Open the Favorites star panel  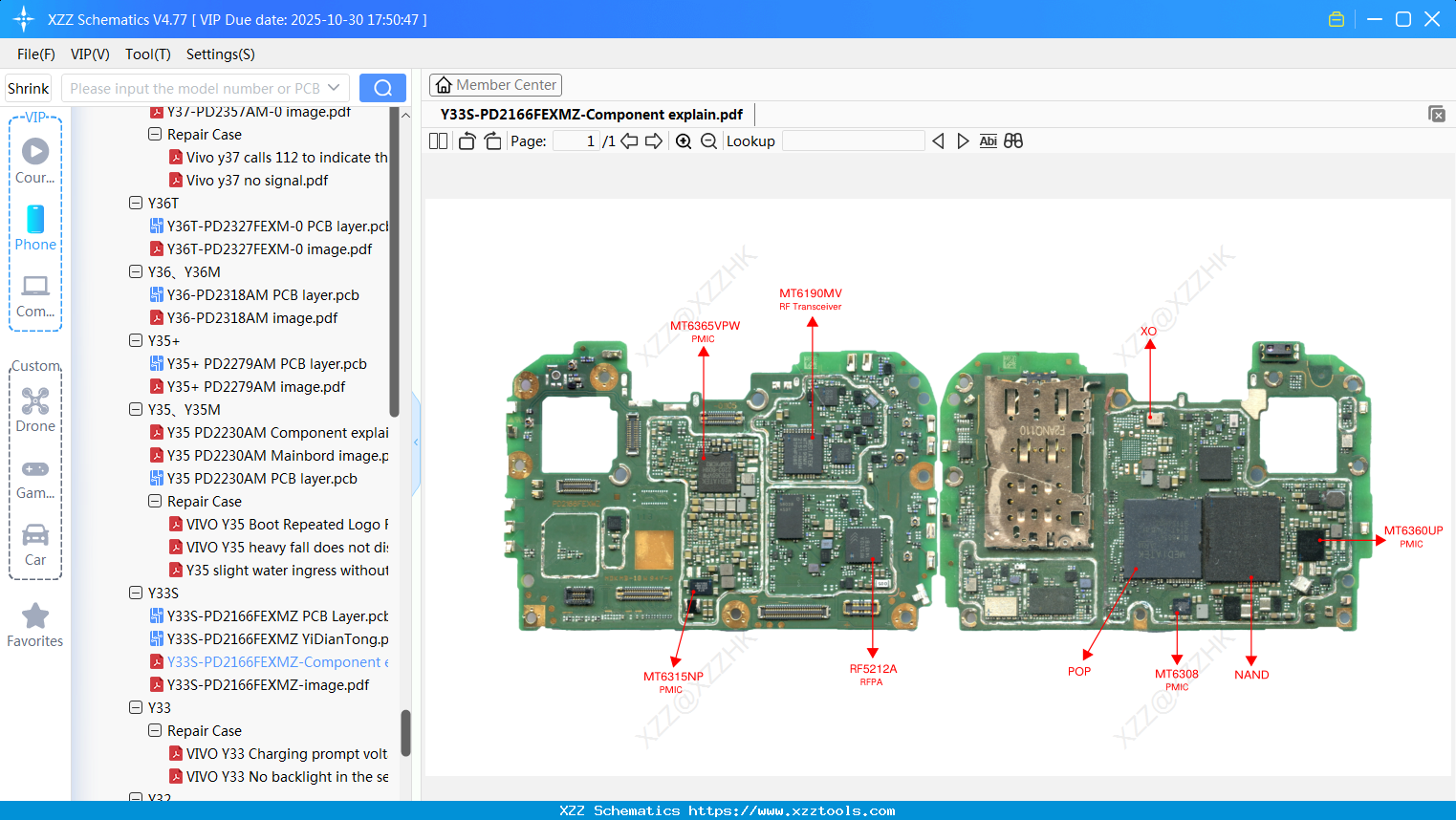pyautogui.click(x=35, y=623)
